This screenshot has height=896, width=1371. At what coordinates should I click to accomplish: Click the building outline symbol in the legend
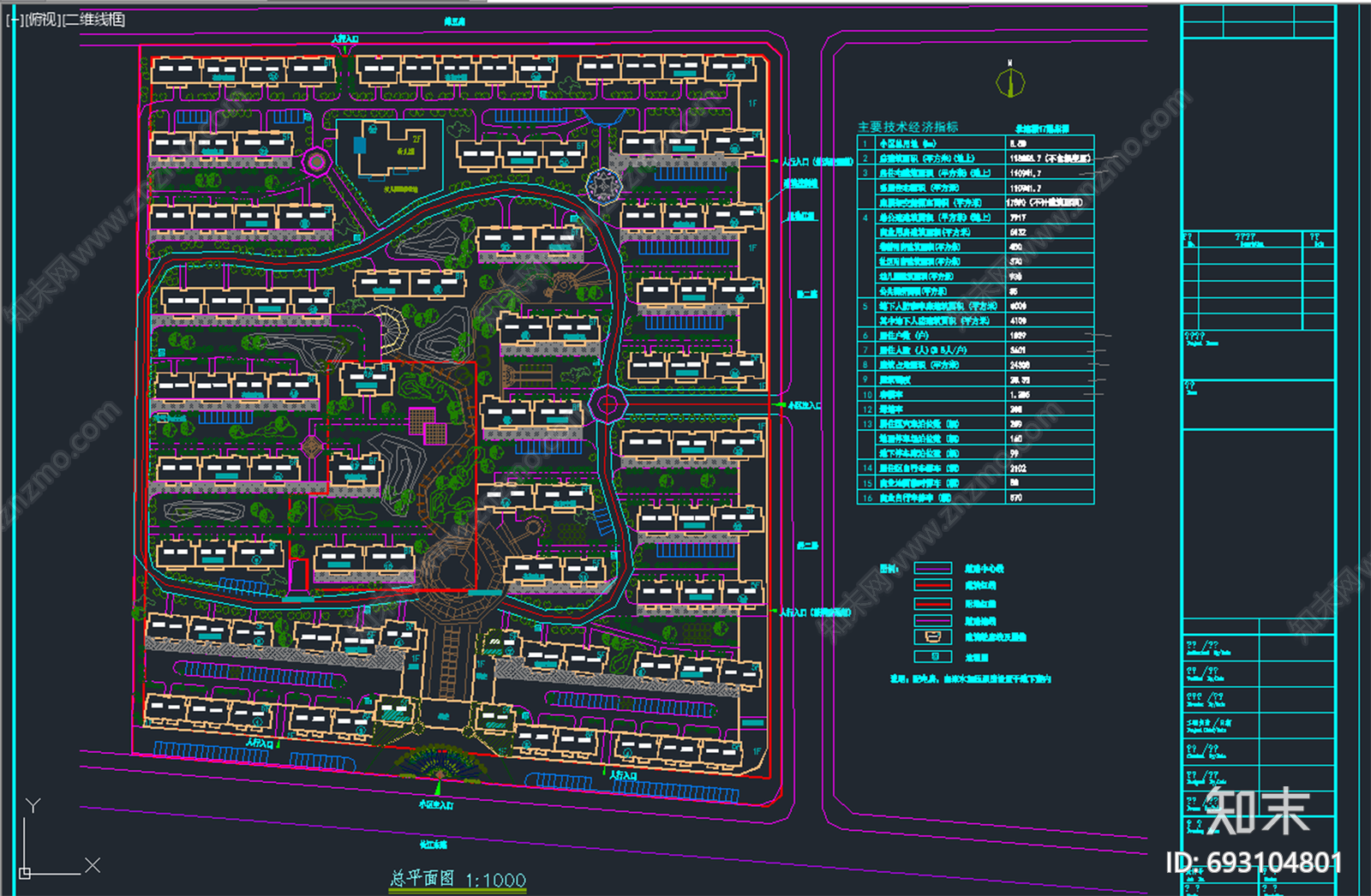tap(933, 637)
